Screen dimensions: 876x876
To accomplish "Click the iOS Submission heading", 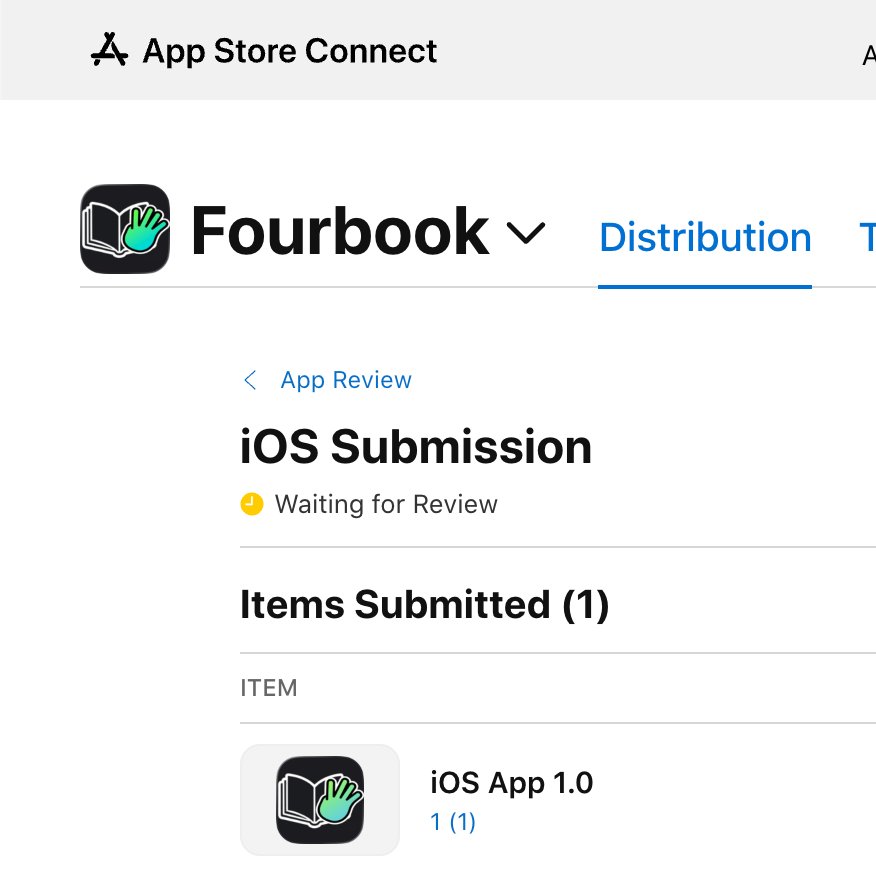I will [x=416, y=447].
